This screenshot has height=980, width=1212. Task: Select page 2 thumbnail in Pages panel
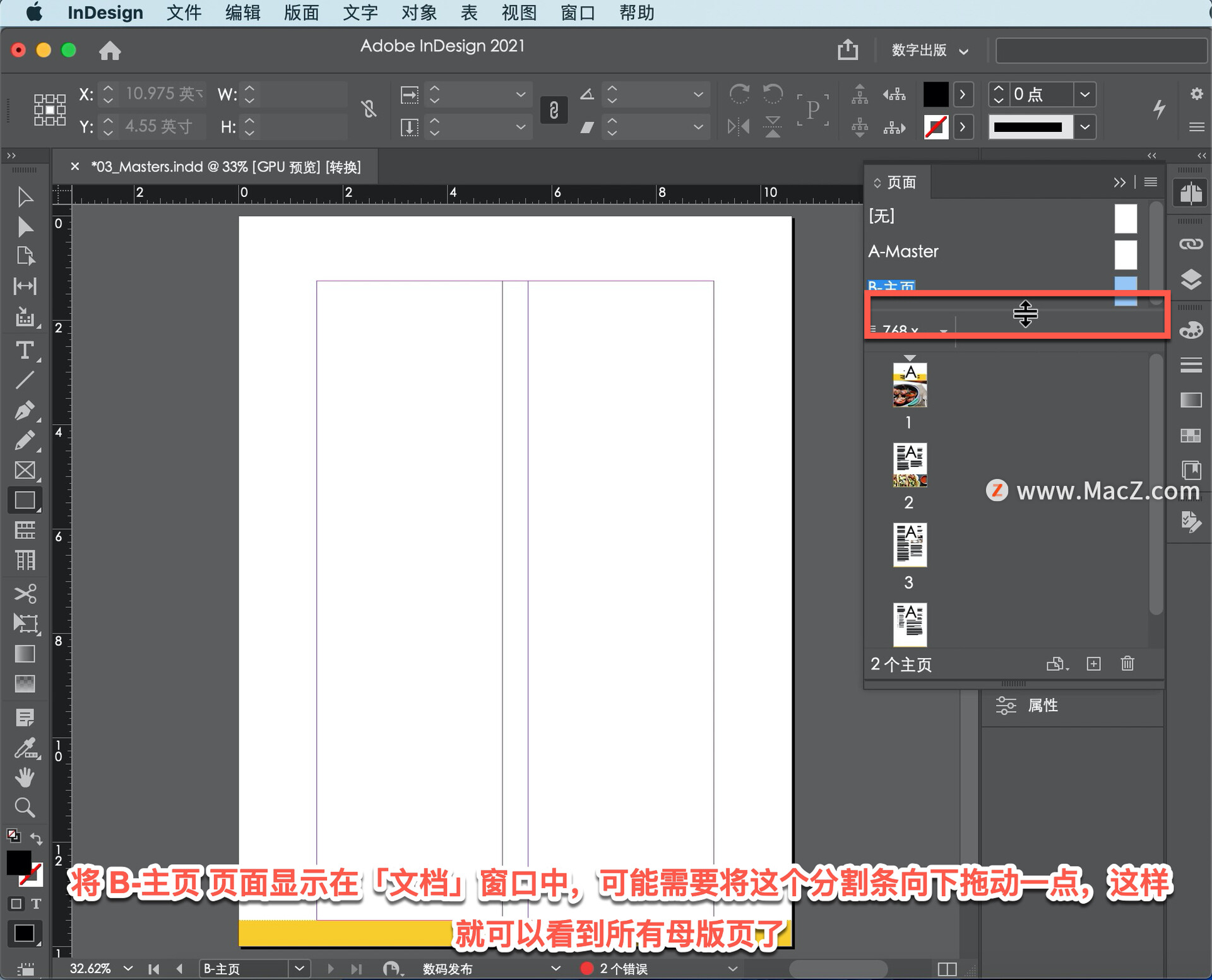(x=910, y=465)
